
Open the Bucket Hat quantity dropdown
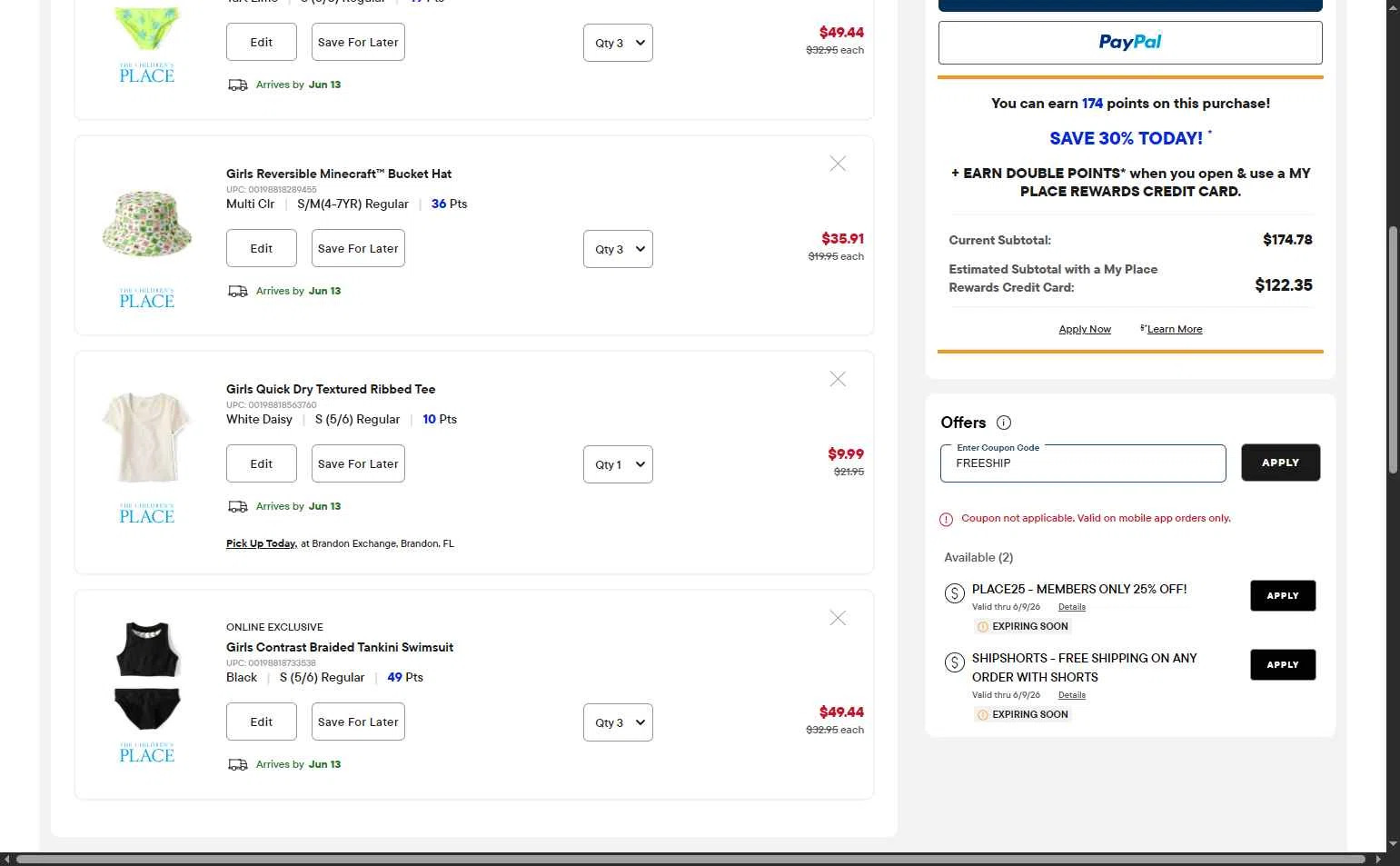coord(618,249)
